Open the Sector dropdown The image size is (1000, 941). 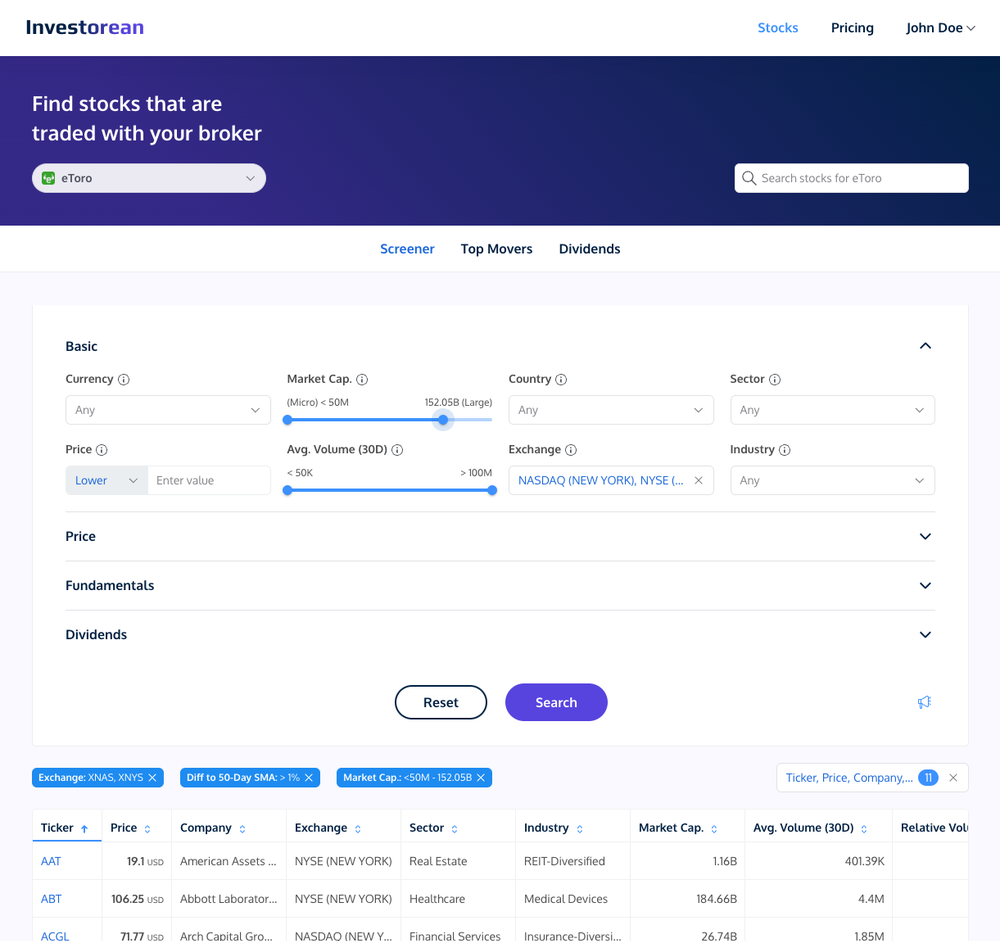coord(832,410)
